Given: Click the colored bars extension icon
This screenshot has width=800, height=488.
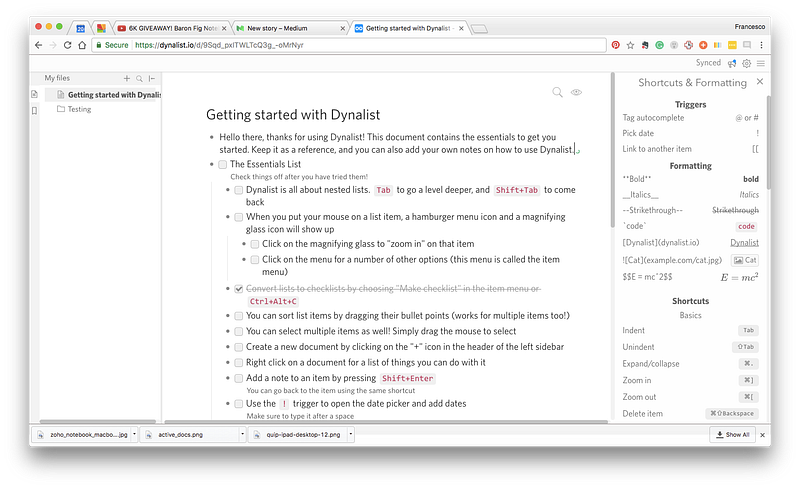Looking at the screenshot, I should pyautogui.click(x=717, y=45).
